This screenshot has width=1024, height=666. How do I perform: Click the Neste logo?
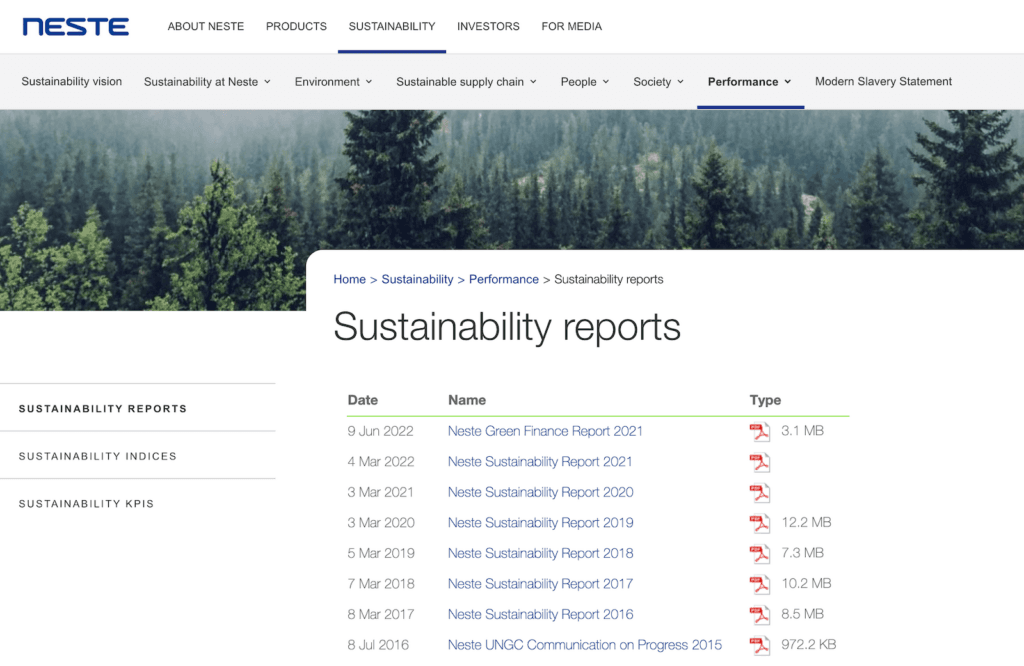coord(76,26)
